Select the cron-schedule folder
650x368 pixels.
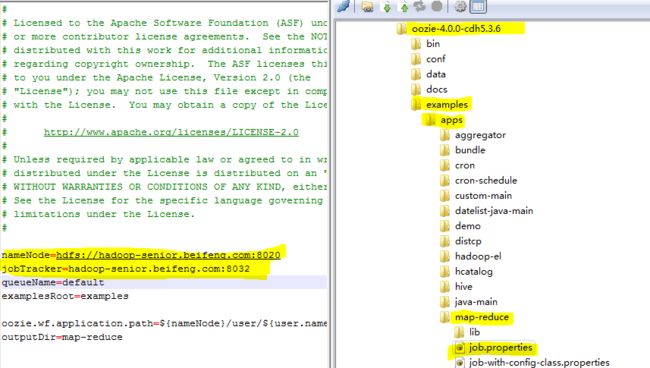pyautogui.click(x=486, y=181)
